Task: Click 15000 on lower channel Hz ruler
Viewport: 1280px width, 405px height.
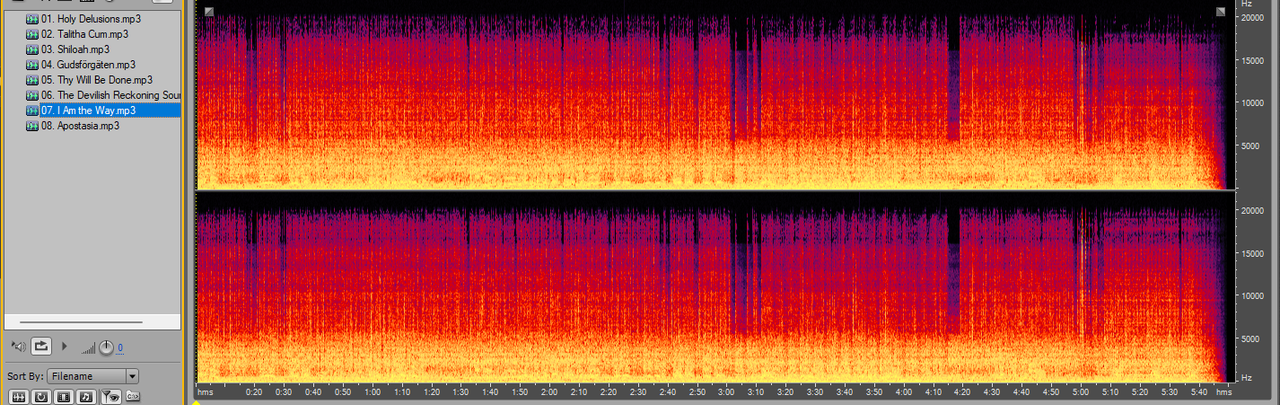Action: click(1253, 254)
